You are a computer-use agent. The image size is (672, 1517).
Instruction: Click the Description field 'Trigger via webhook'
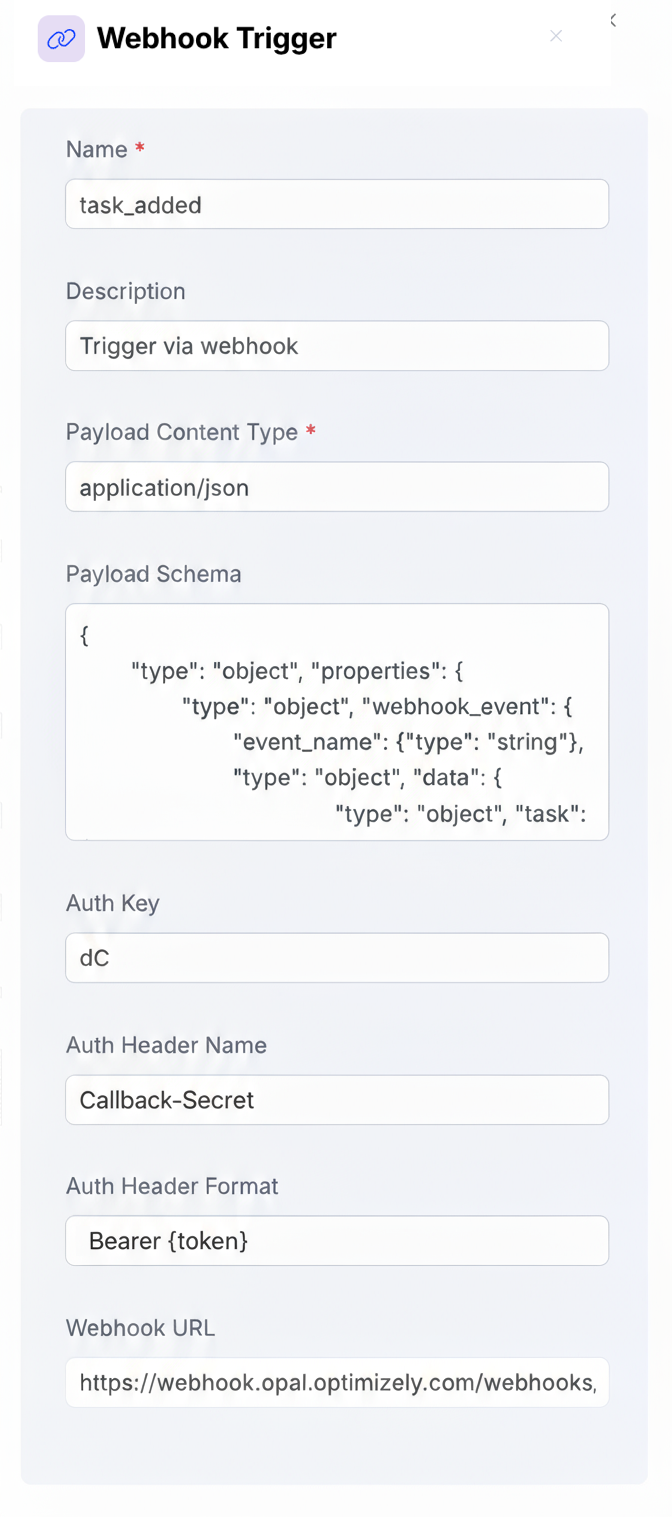point(337,346)
